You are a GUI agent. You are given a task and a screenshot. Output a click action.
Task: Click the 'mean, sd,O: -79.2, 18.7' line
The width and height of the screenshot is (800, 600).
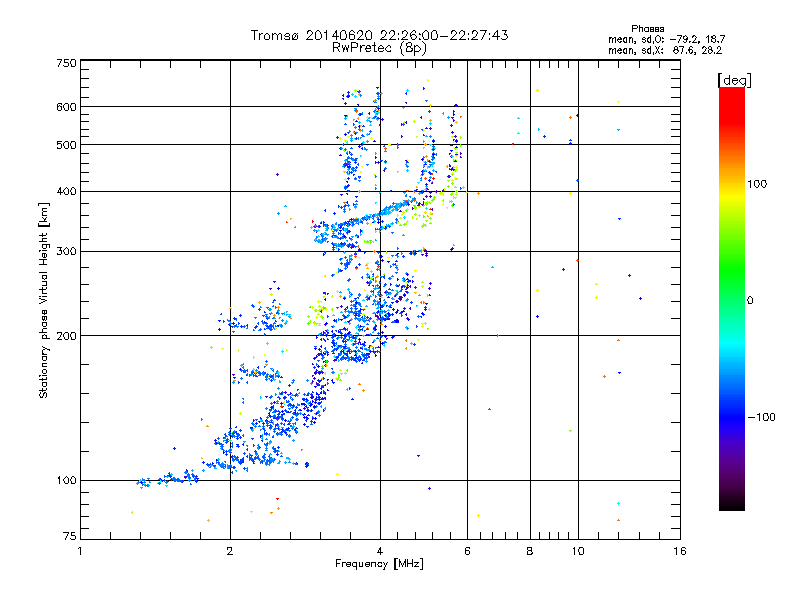[666, 39]
